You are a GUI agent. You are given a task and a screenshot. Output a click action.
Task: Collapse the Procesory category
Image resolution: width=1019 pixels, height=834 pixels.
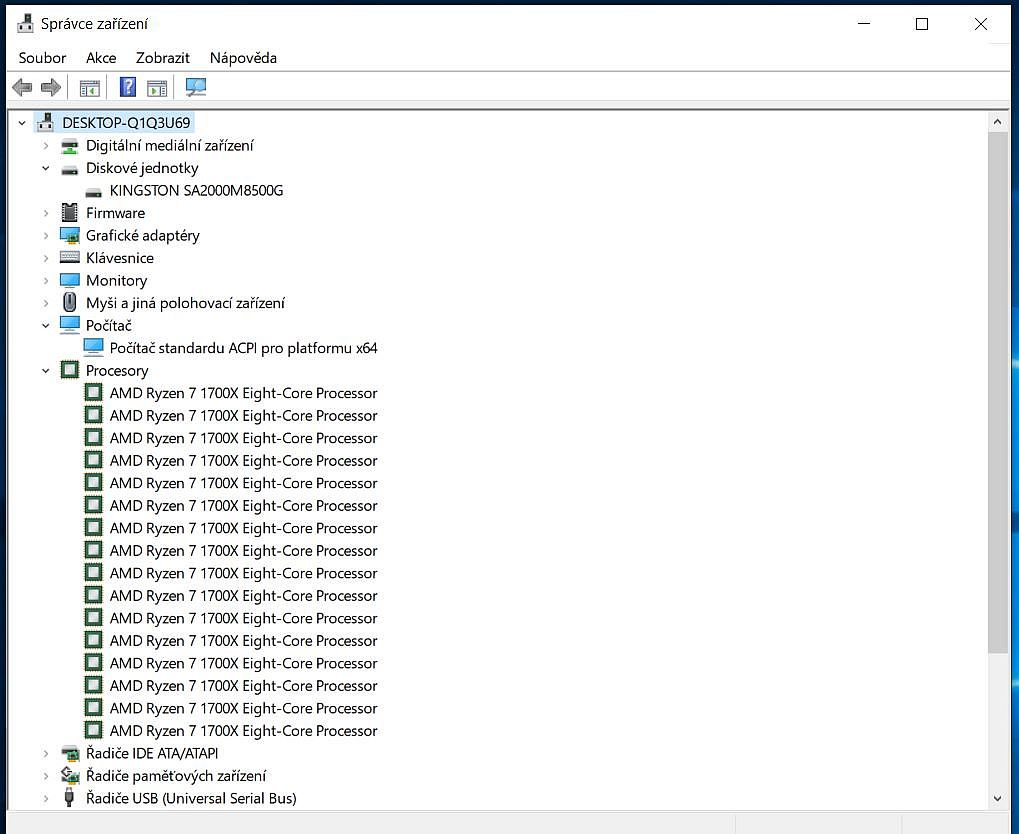[45, 371]
